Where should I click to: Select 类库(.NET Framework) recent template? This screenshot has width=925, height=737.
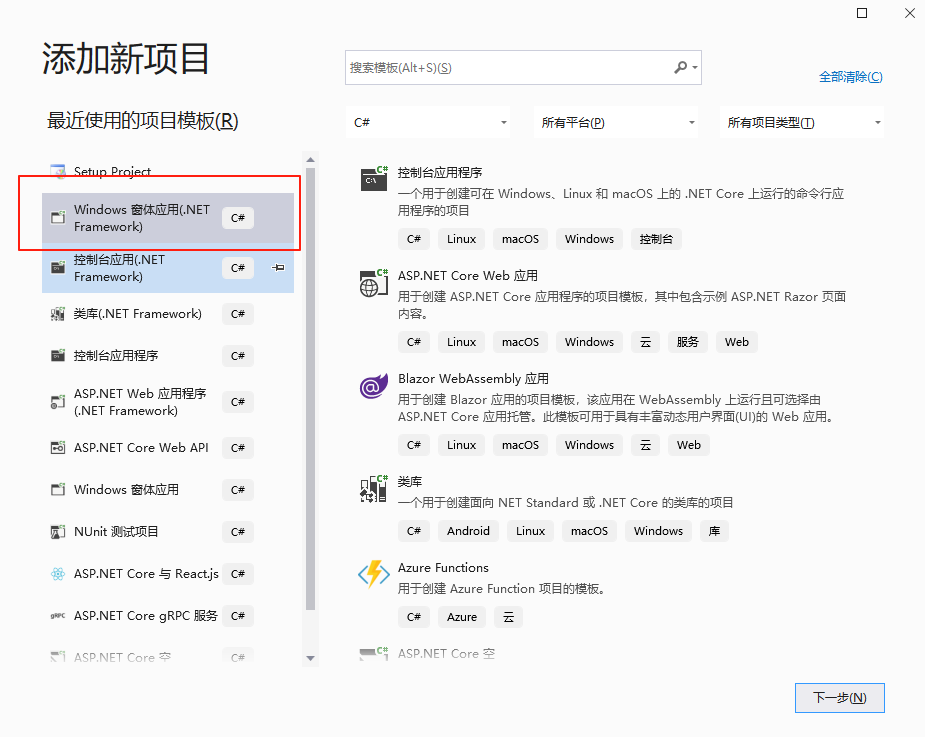[x=168, y=314]
